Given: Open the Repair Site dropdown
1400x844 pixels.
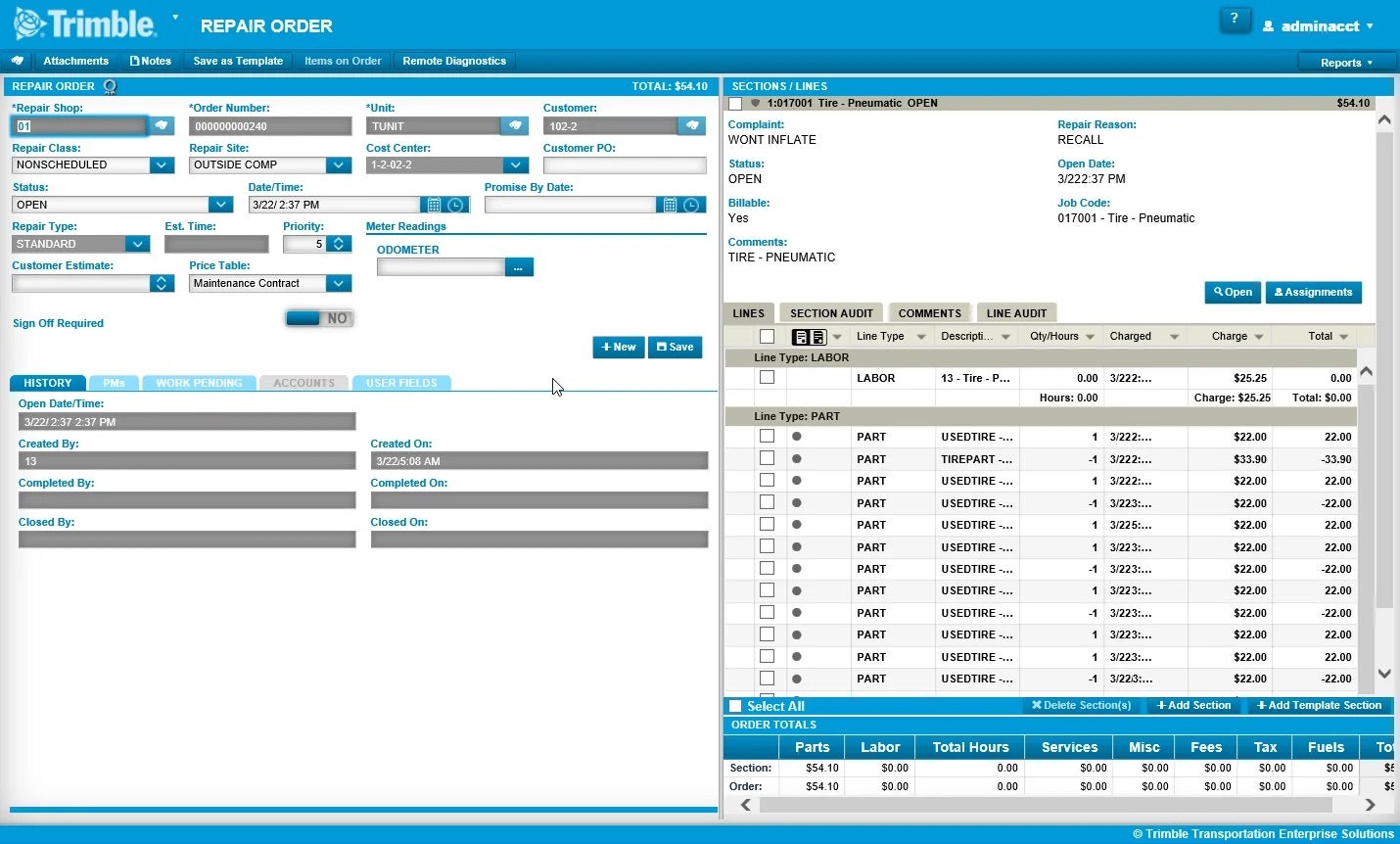Looking at the screenshot, I should click(x=339, y=165).
